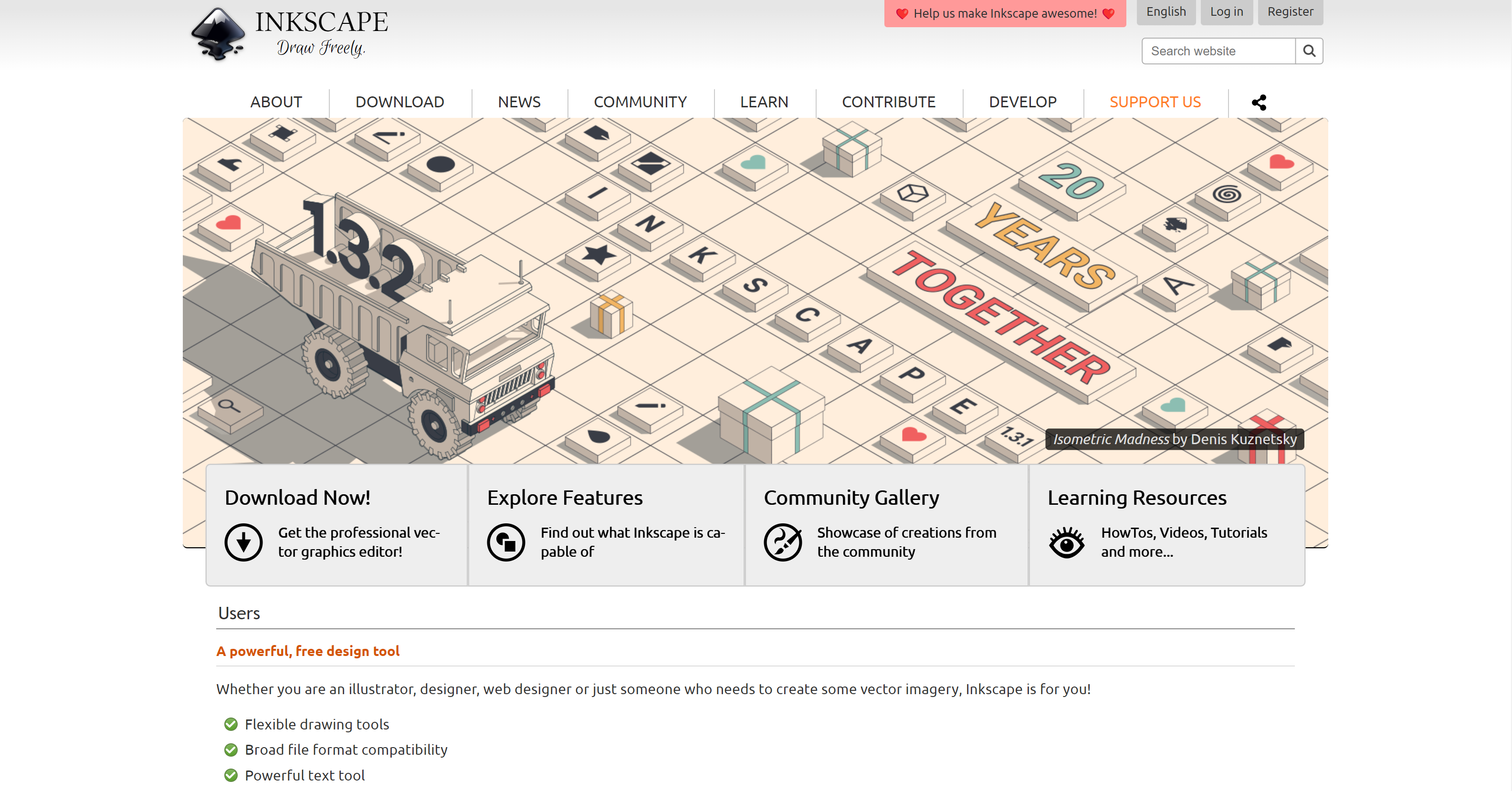Click the download arrow circle icon
Screen dimensions: 1512x791
point(243,541)
